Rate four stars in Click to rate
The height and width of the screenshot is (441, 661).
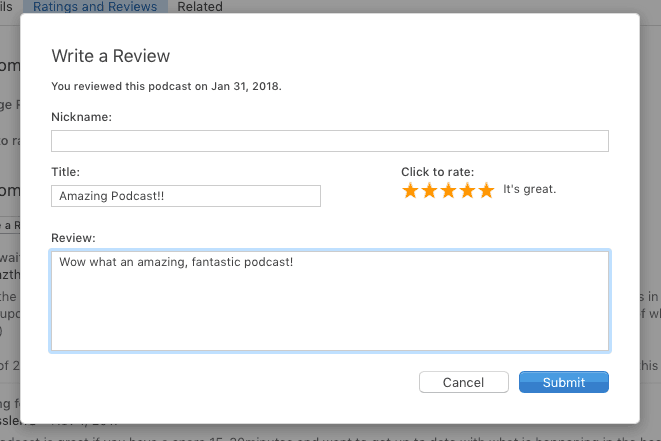(467, 191)
